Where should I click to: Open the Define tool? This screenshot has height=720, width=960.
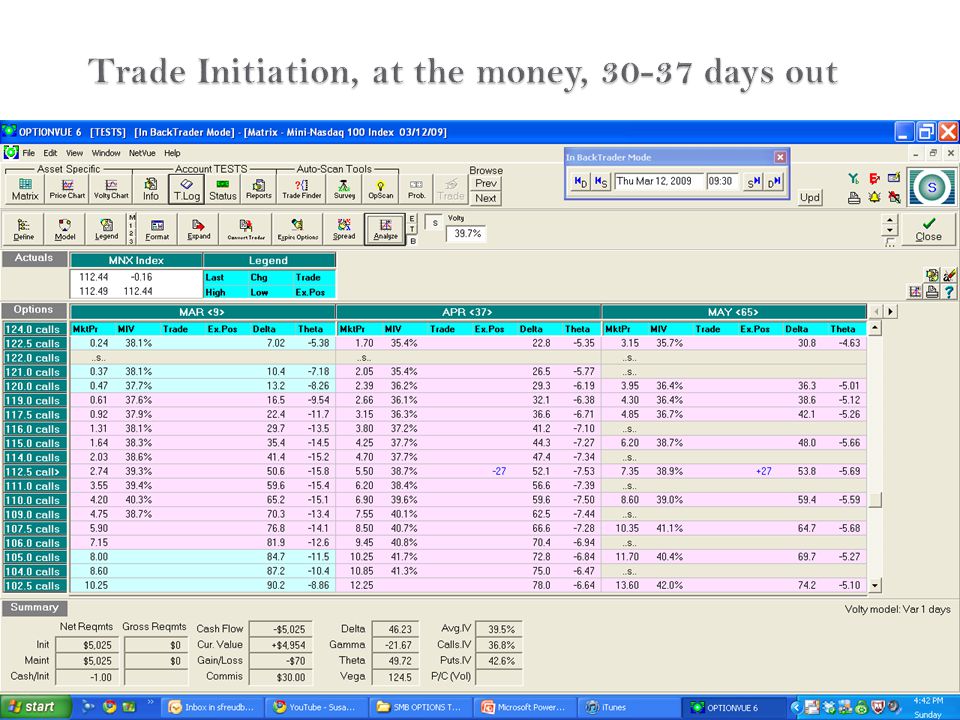click(24, 230)
